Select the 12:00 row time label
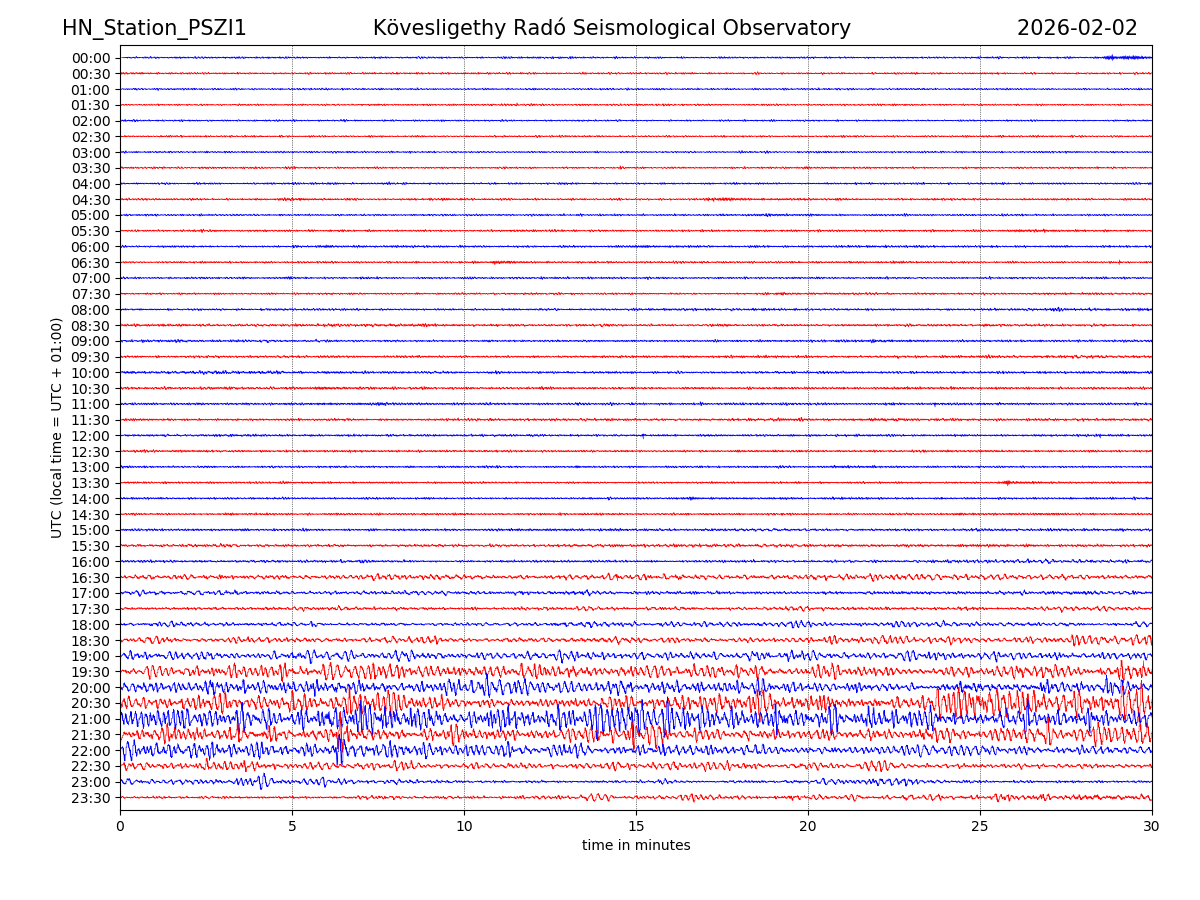The height and width of the screenshot is (900, 1200). [x=91, y=436]
